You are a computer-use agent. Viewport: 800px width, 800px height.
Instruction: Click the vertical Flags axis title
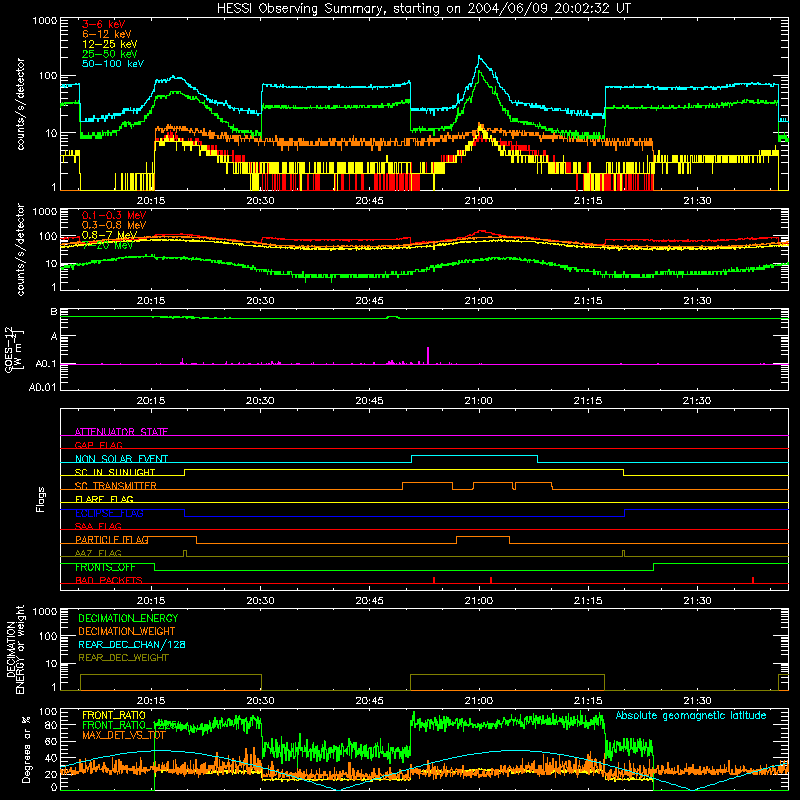(41, 499)
